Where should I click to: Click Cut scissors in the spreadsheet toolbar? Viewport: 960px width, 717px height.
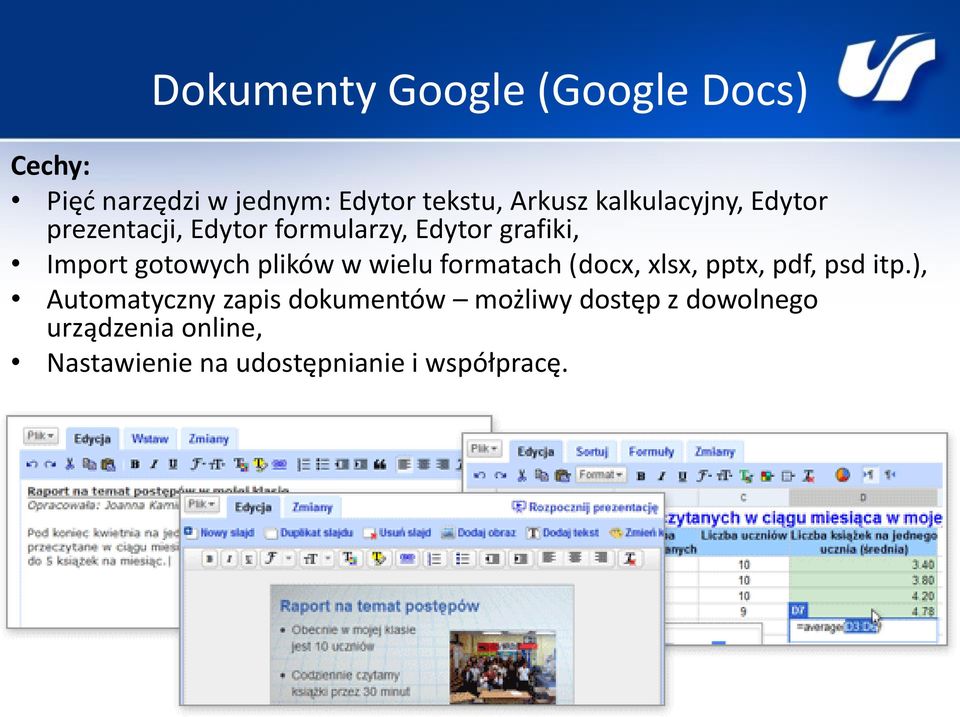click(x=522, y=475)
